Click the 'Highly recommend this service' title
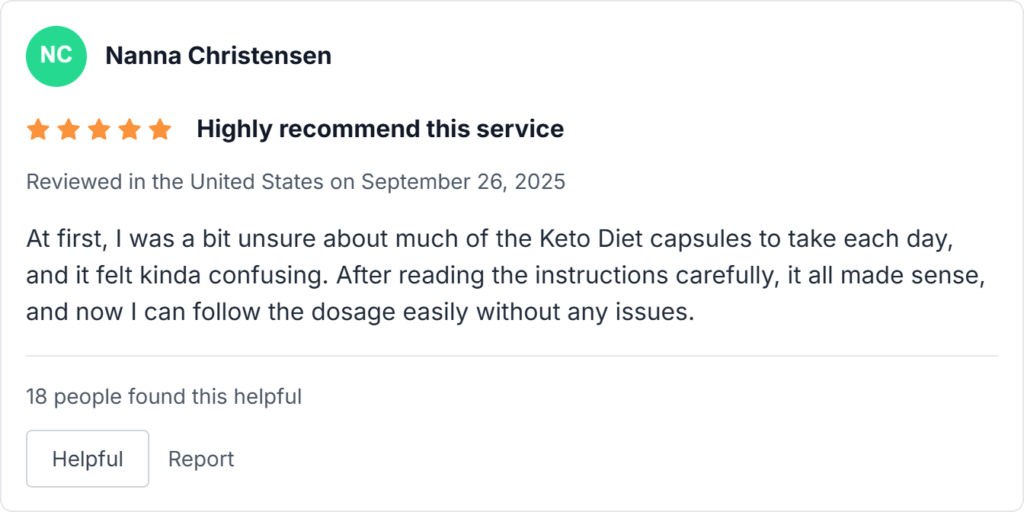The height and width of the screenshot is (512, 1024). tap(380, 129)
